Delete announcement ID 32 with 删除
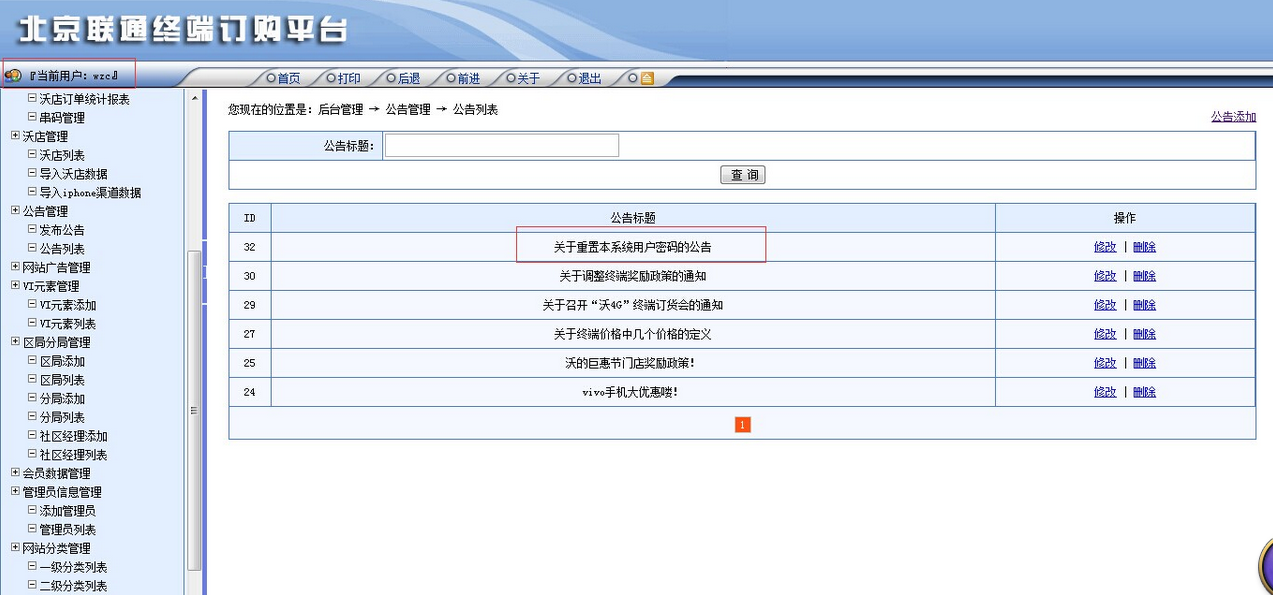 [x=1144, y=247]
